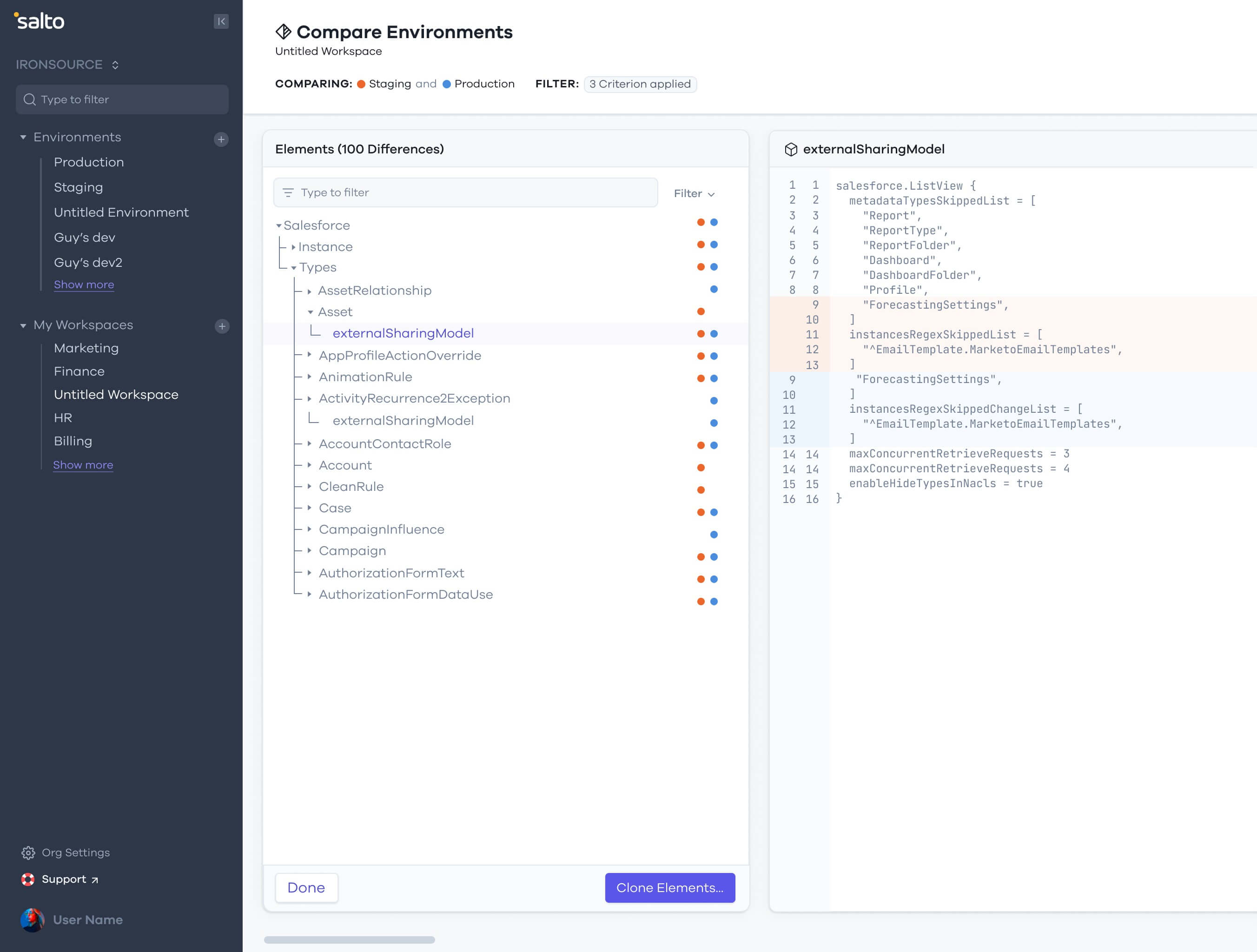This screenshot has width=1257, height=952.
Task: Open the Staging environment
Action: click(x=79, y=187)
